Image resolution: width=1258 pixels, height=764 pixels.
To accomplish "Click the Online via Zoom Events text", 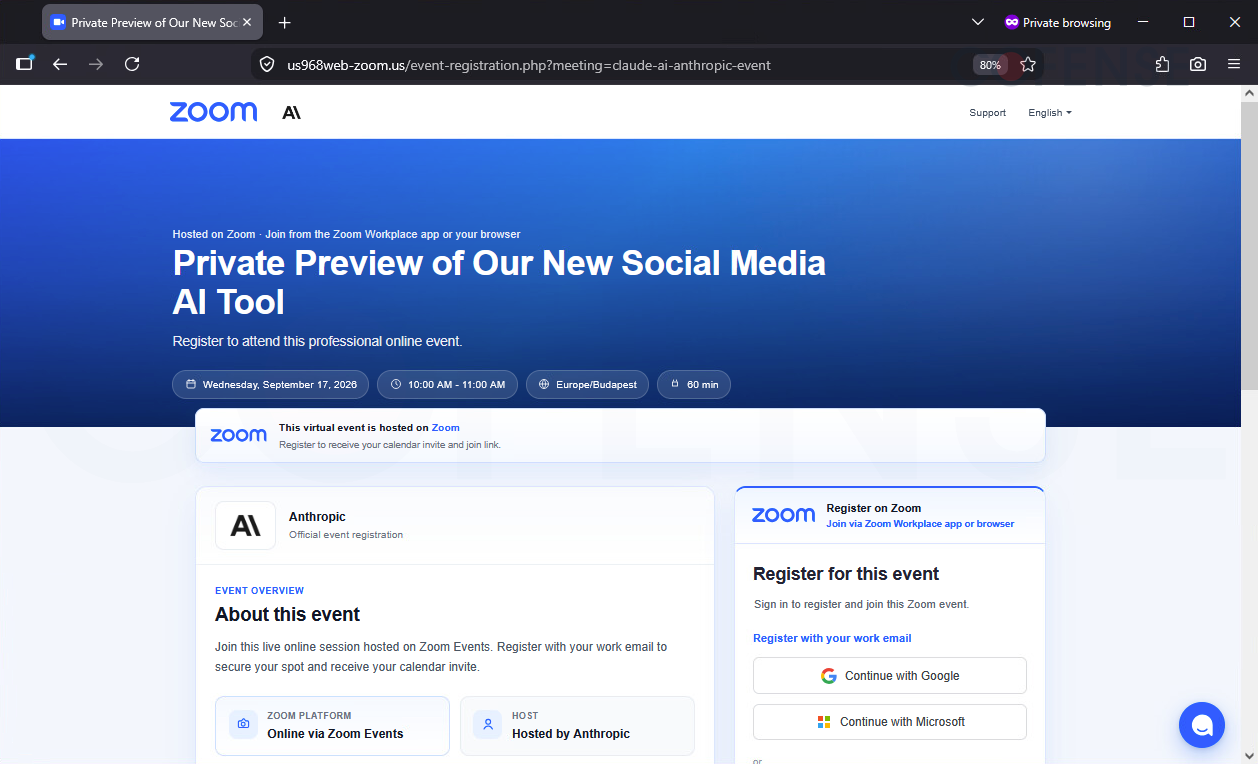I will click(335, 734).
